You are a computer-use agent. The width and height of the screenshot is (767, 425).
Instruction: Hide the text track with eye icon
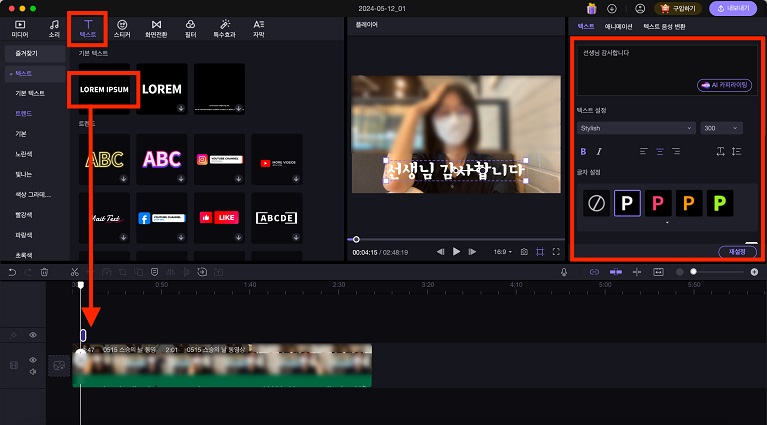(x=32, y=335)
